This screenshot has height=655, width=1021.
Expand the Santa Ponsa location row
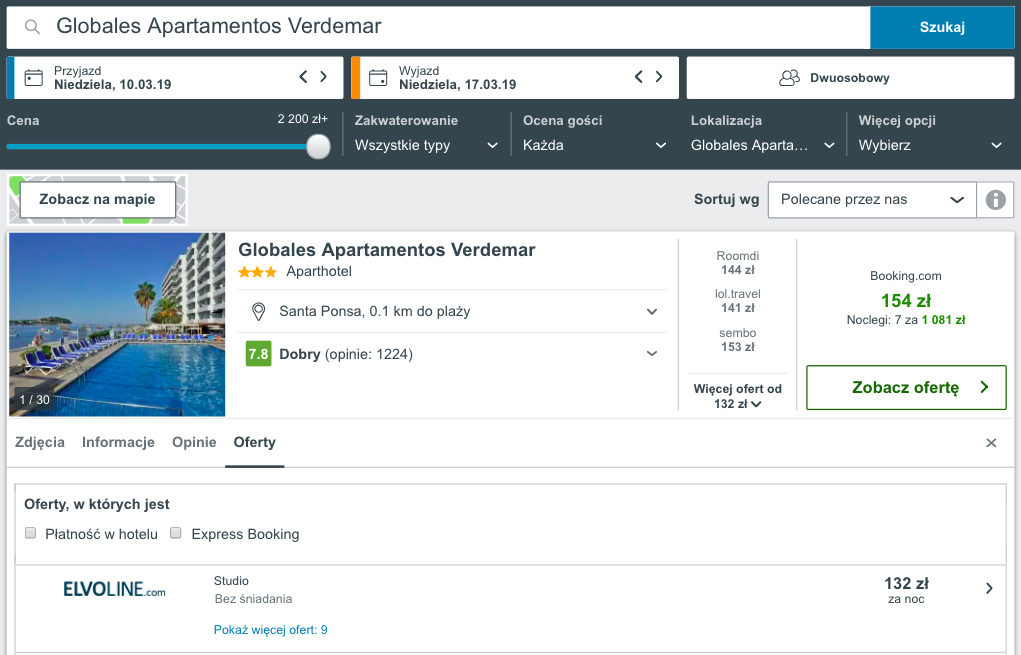[452, 312]
